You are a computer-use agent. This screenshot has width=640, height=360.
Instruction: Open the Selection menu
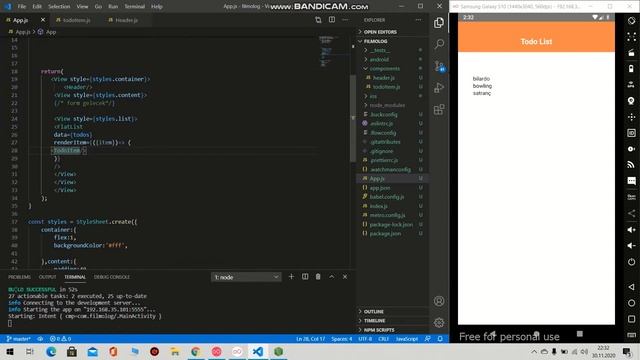(x=59, y=7)
